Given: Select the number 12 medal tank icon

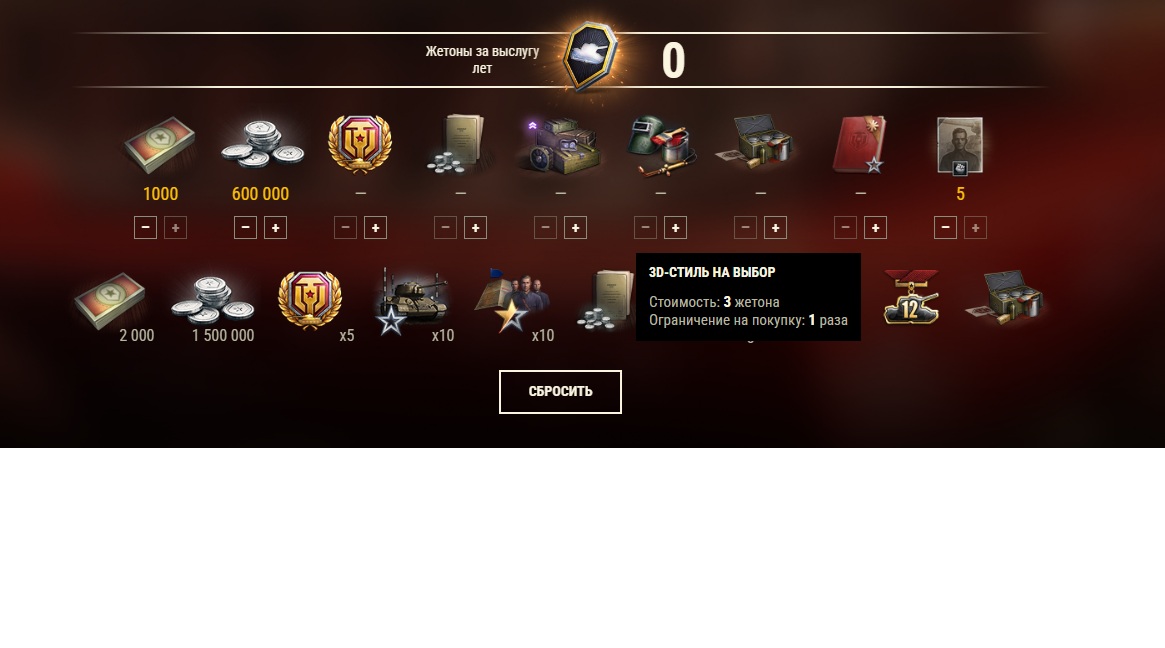Looking at the screenshot, I should [x=911, y=297].
